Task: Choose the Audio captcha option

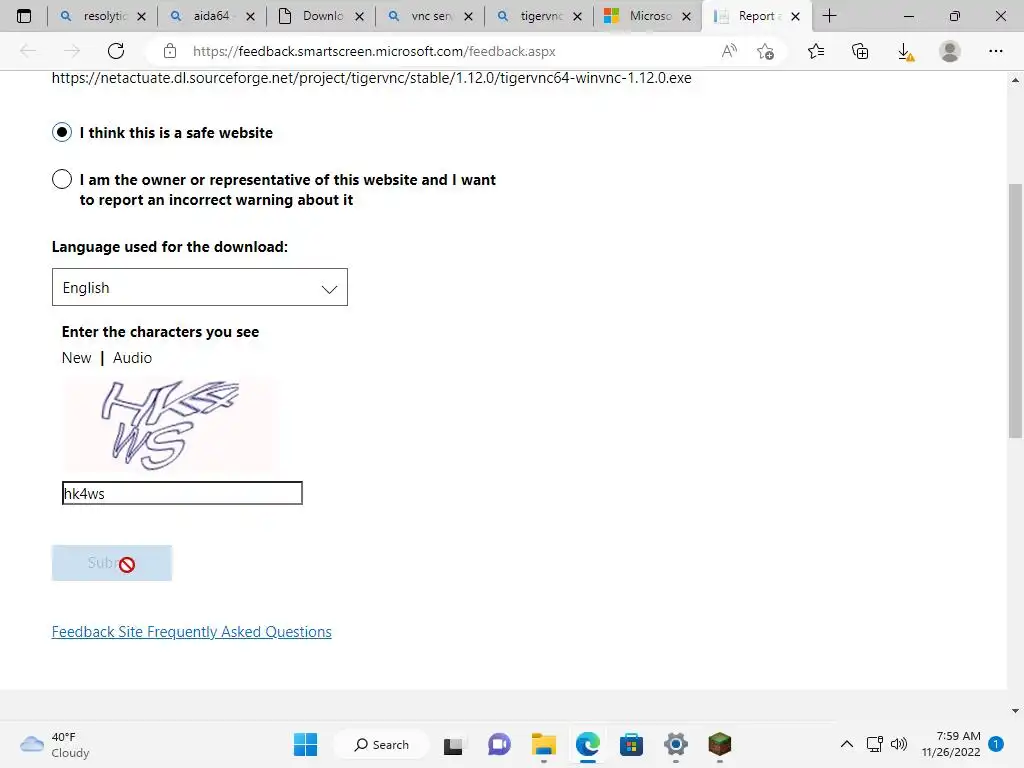Action: 133,358
